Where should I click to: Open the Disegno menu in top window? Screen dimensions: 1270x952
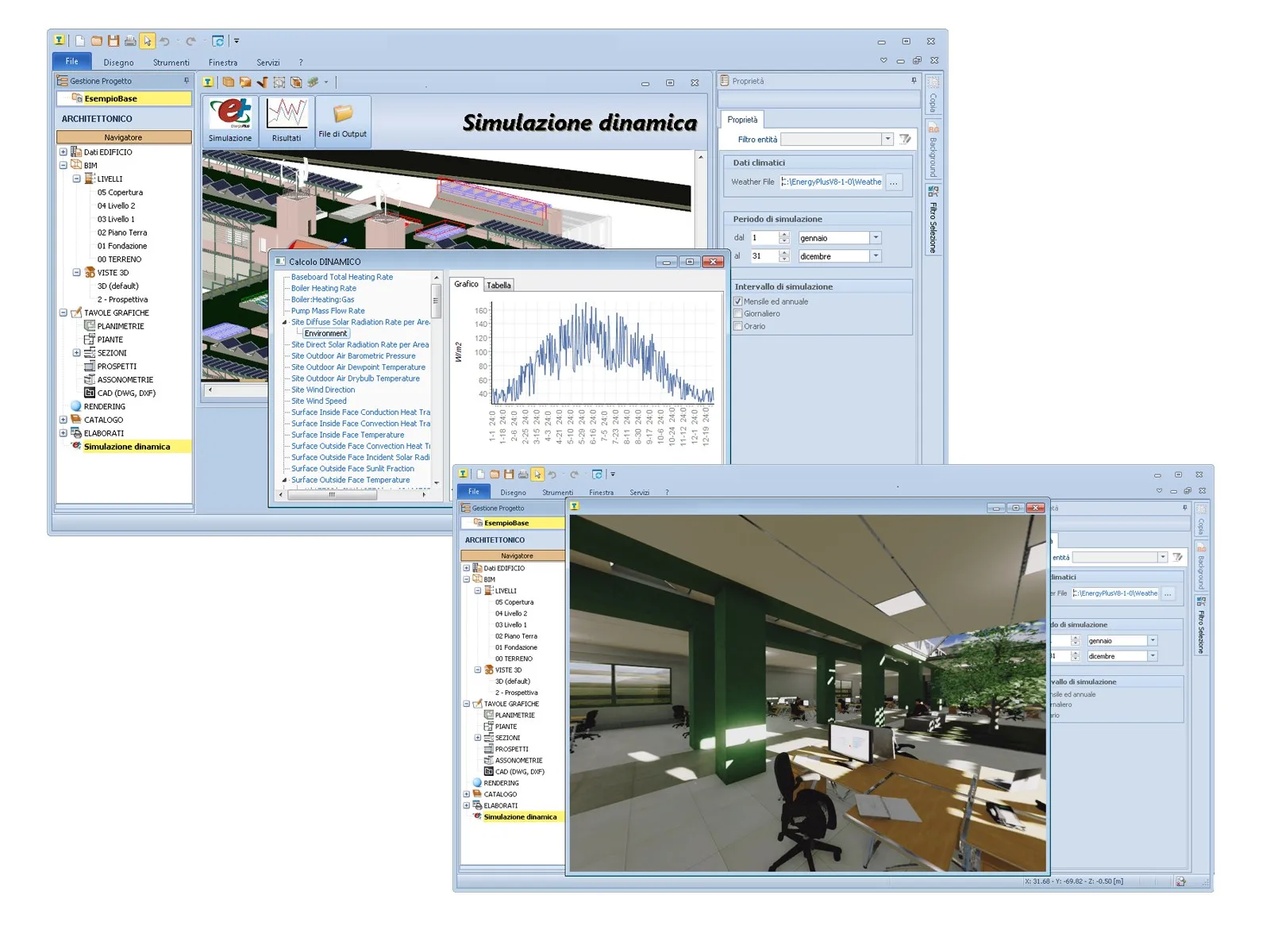pyautogui.click(x=118, y=62)
